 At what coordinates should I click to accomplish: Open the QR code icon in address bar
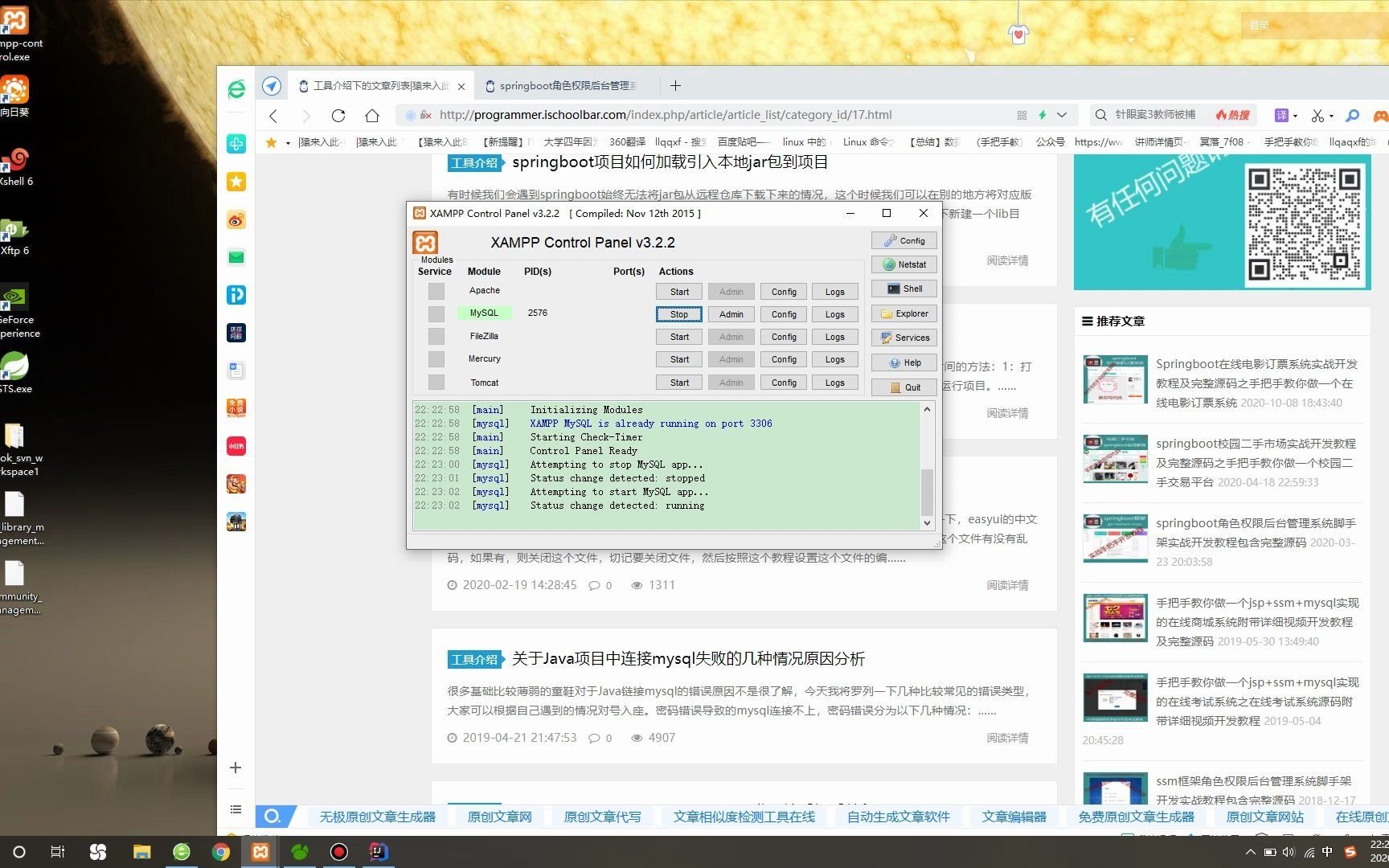1022,115
